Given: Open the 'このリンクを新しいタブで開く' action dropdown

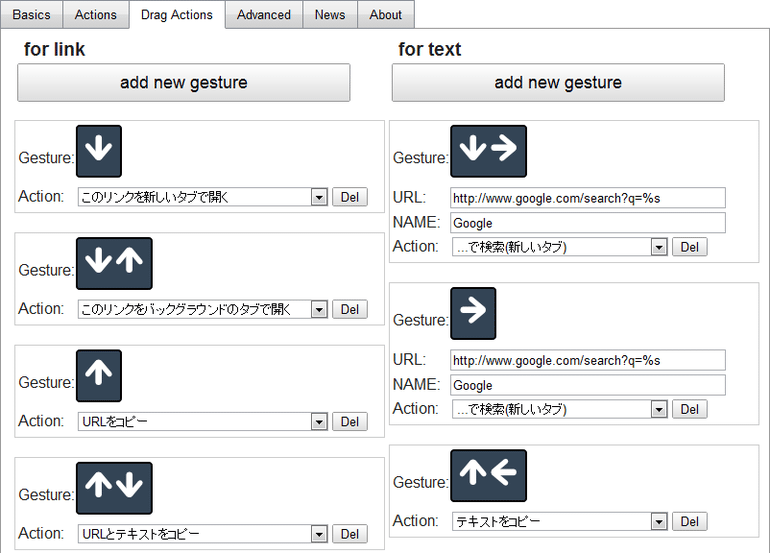Looking at the screenshot, I should point(203,197).
